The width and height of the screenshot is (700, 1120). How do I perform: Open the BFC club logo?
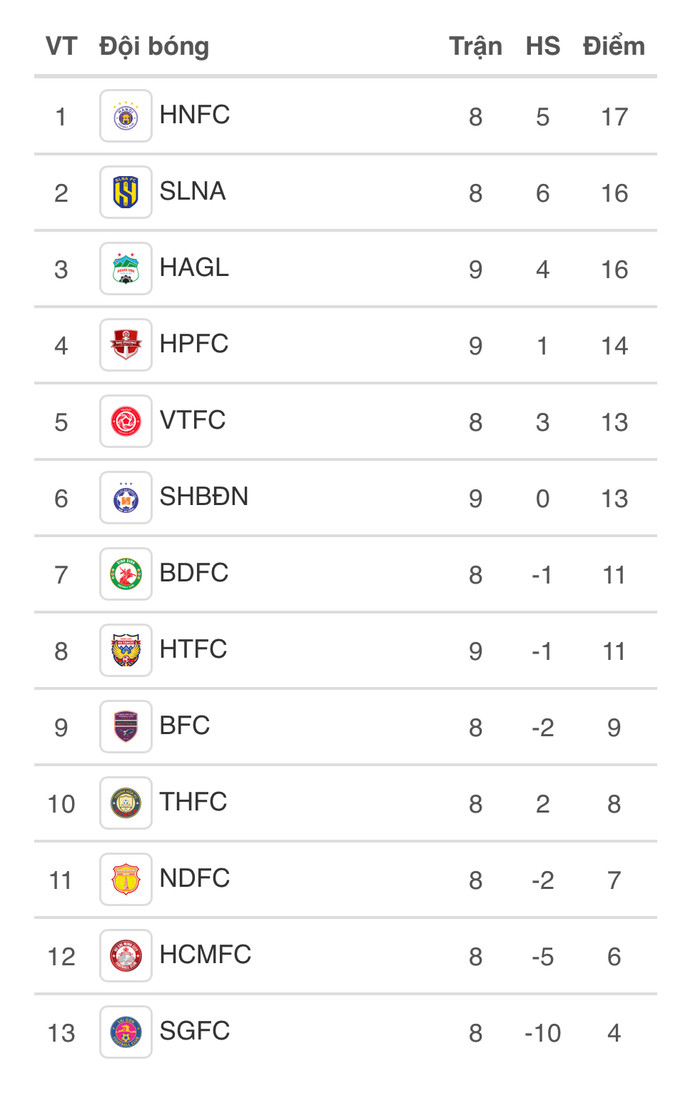(126, 727)
